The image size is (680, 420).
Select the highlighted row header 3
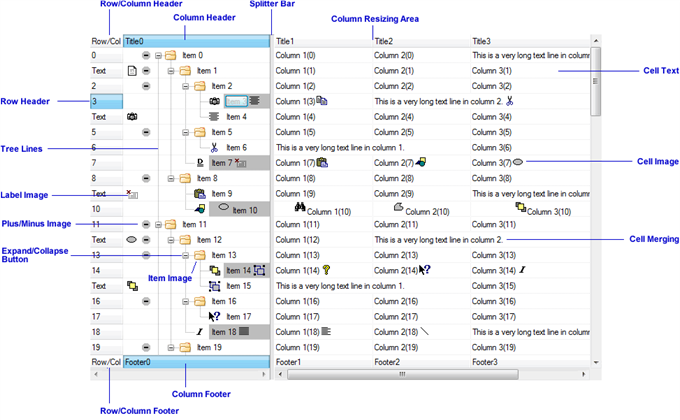106,102
